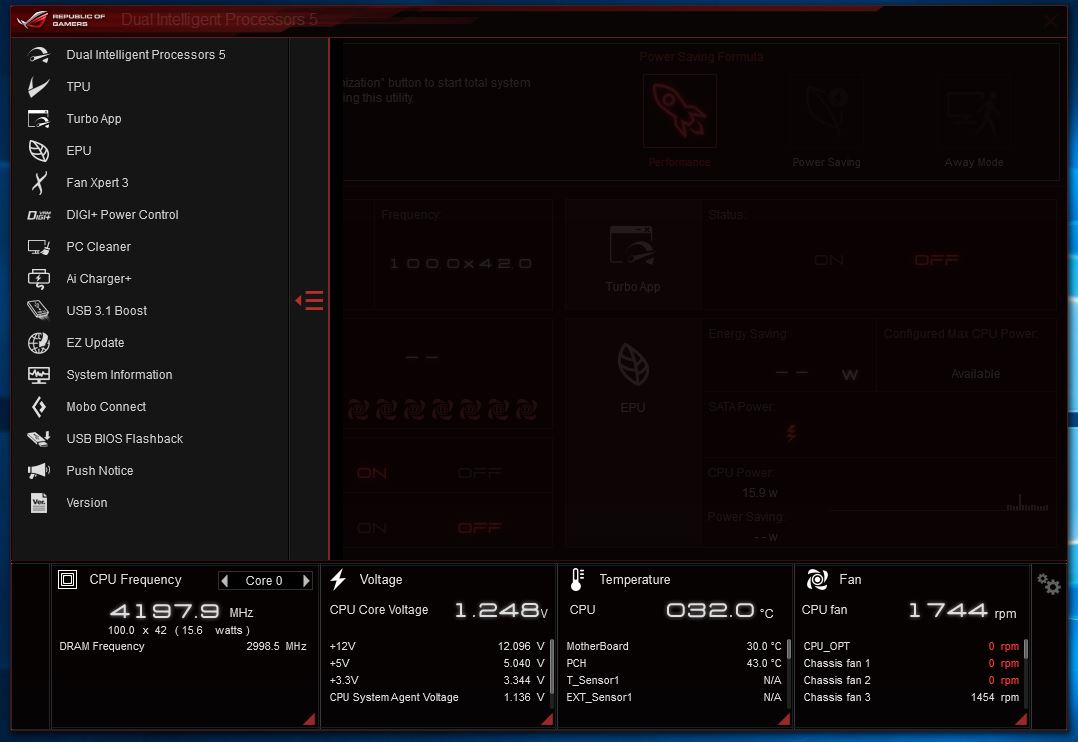
Task: Open the System Information menu entry
Action: coord(119,375)
